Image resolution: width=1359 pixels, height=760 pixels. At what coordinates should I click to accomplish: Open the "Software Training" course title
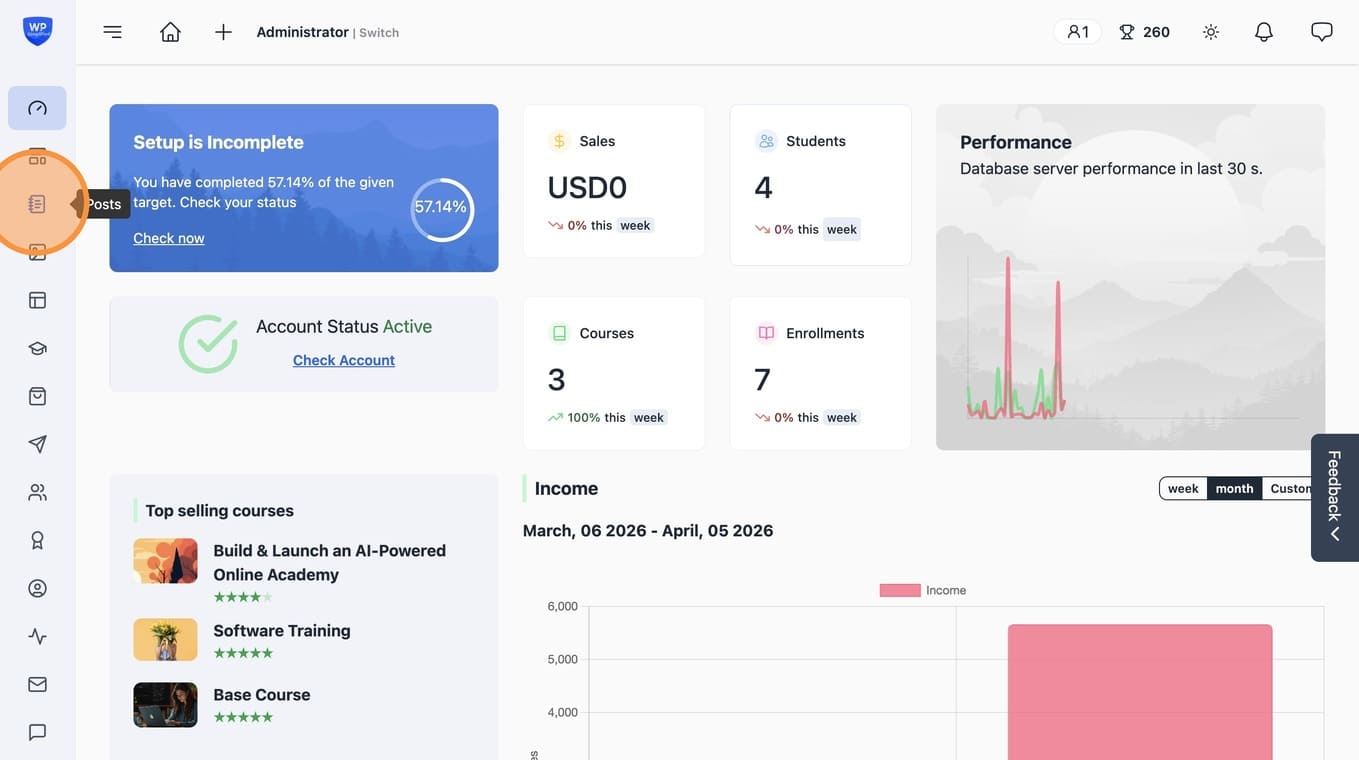tap(282, 630)
